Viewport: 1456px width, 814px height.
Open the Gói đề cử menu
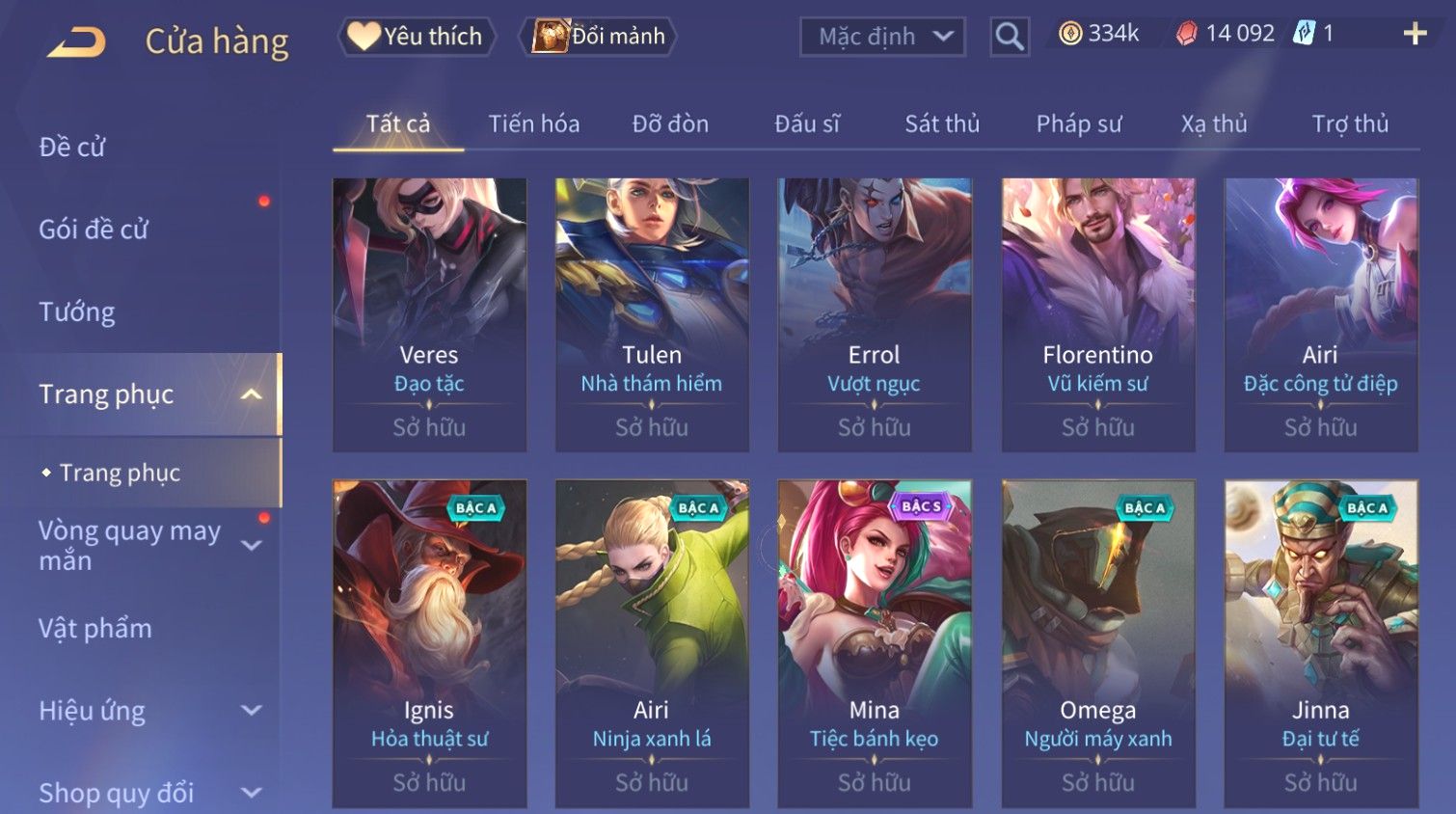94,230
